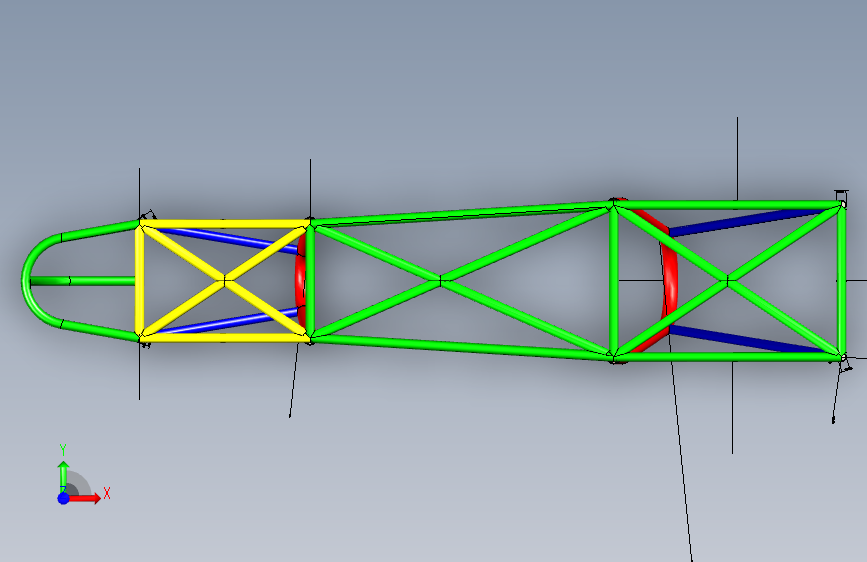The height and width of the screenshot is (562, 867).
Task: Select the upper dark blue rear brace tube
Action: [746, 221]
